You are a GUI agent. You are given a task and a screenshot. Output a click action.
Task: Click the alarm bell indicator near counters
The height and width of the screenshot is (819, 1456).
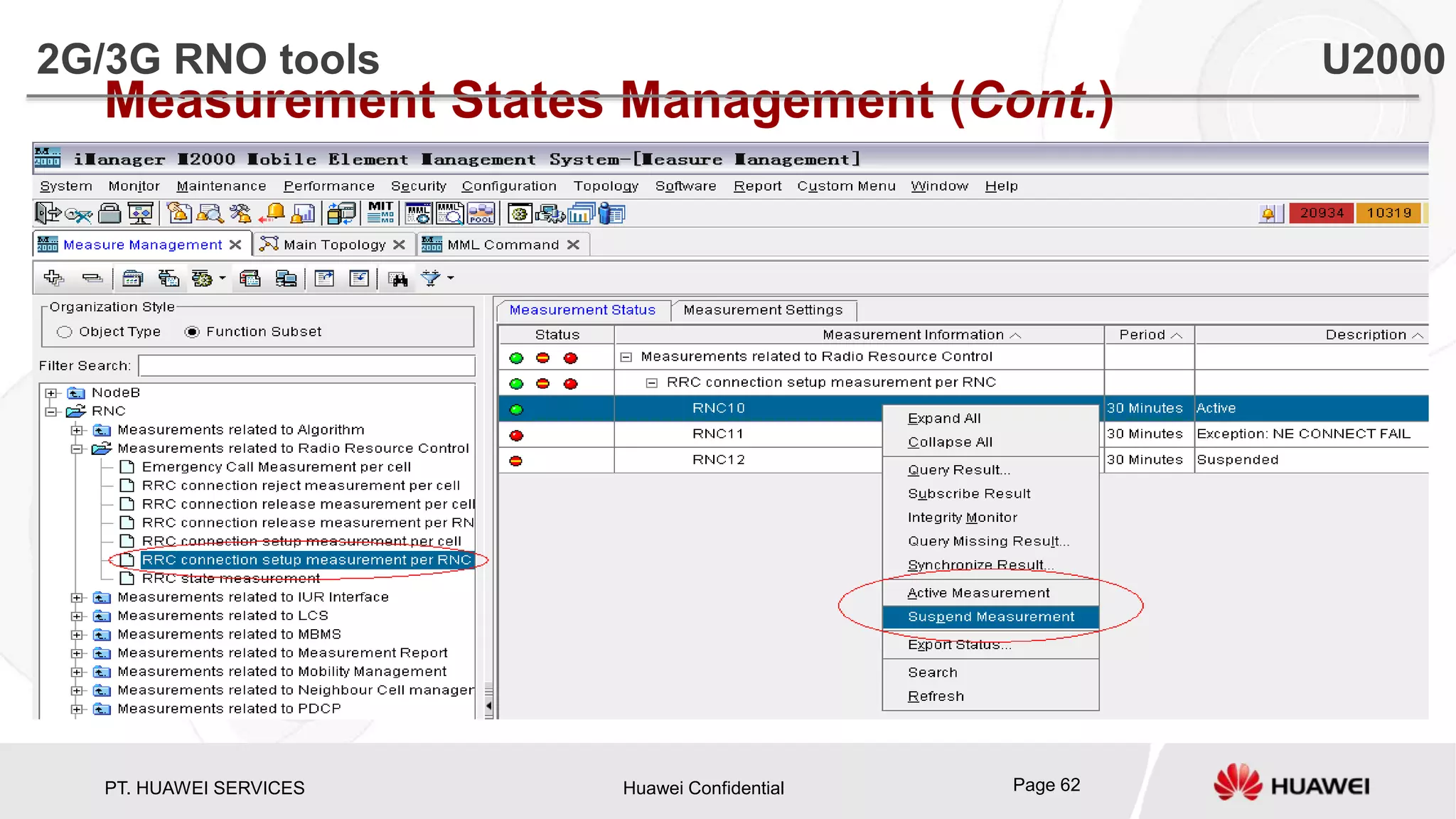click(x=1269, y=213)
